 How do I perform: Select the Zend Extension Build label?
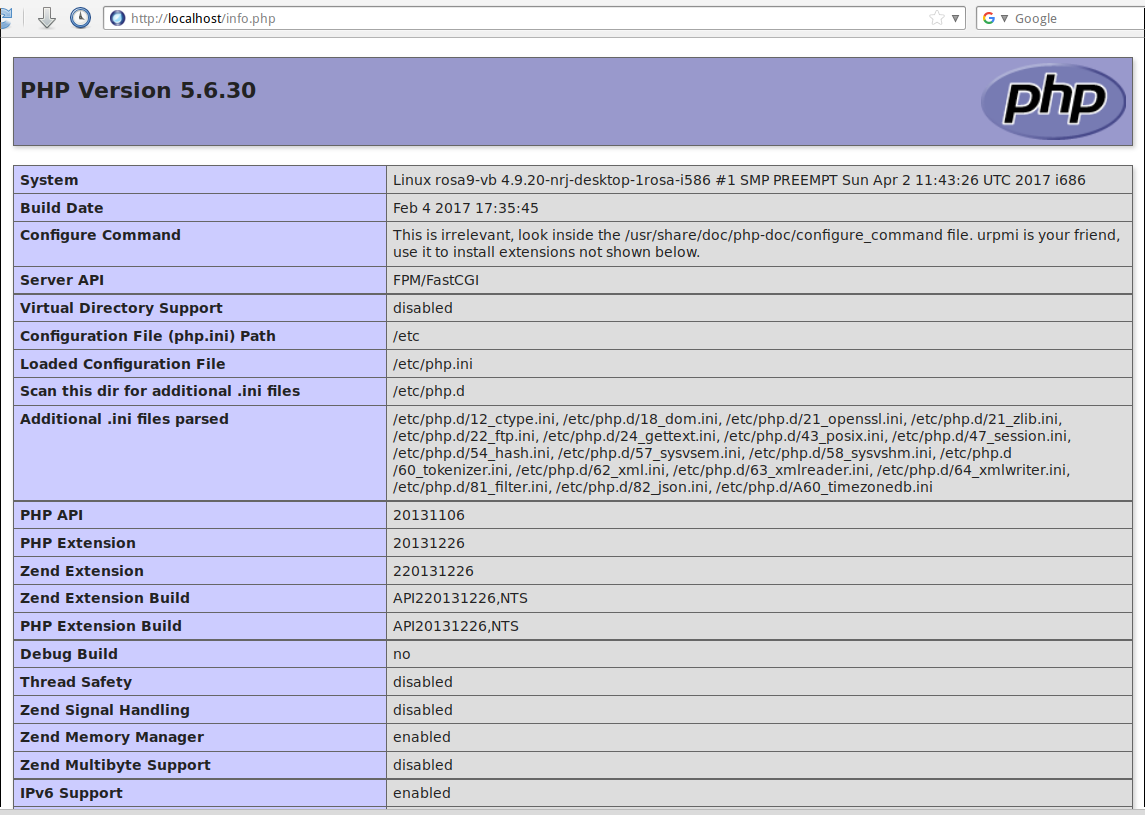pos(104,598)
